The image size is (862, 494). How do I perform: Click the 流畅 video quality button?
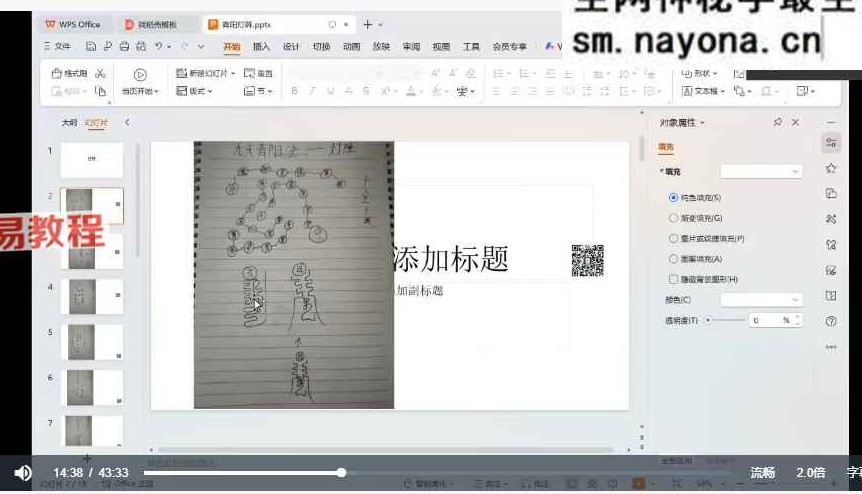click(x=762, y=473)
